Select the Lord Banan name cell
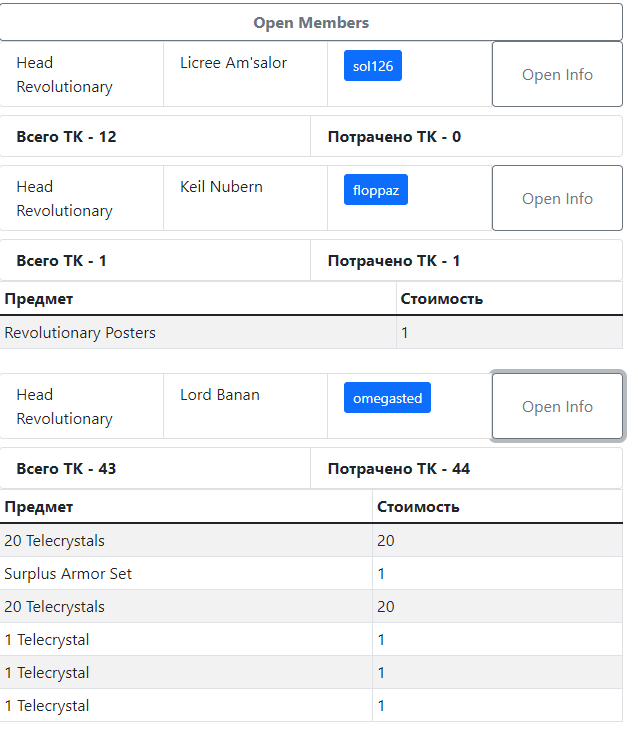 click(x=246, y=406)
